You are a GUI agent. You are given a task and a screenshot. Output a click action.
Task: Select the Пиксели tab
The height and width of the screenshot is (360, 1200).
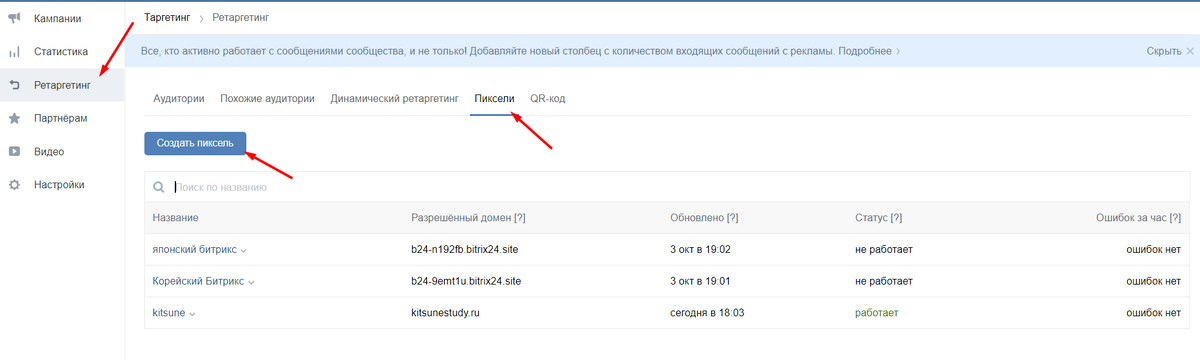pyautogui.click(x=494, y=99)
